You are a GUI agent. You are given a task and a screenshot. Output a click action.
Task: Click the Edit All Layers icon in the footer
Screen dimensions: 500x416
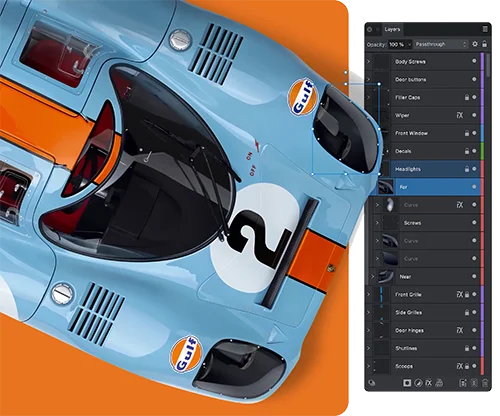[372, 383]
